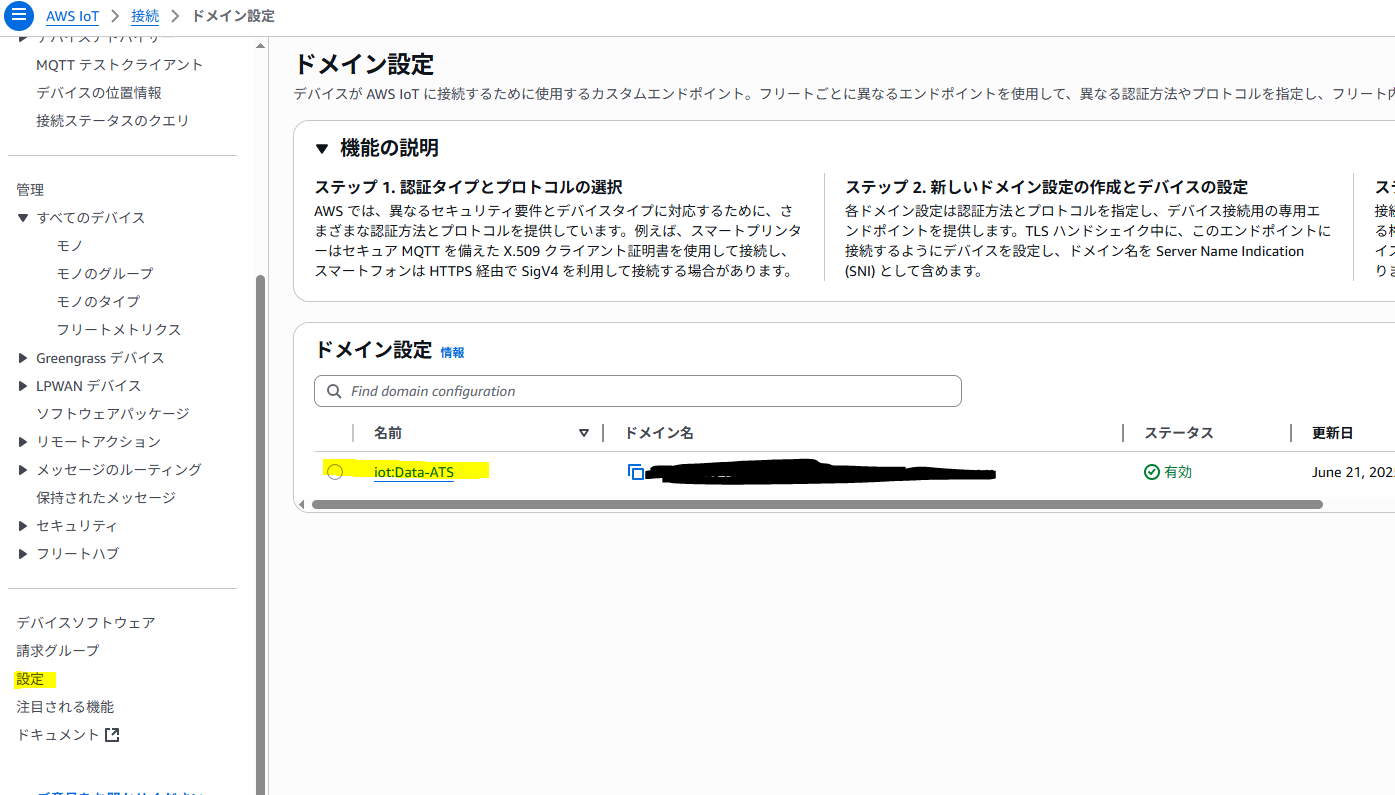The image size is (1395, 795).
Task: Open デバイスソフトウェア in the sidebar
Action: pyautogui.click(x=86, y=623)
